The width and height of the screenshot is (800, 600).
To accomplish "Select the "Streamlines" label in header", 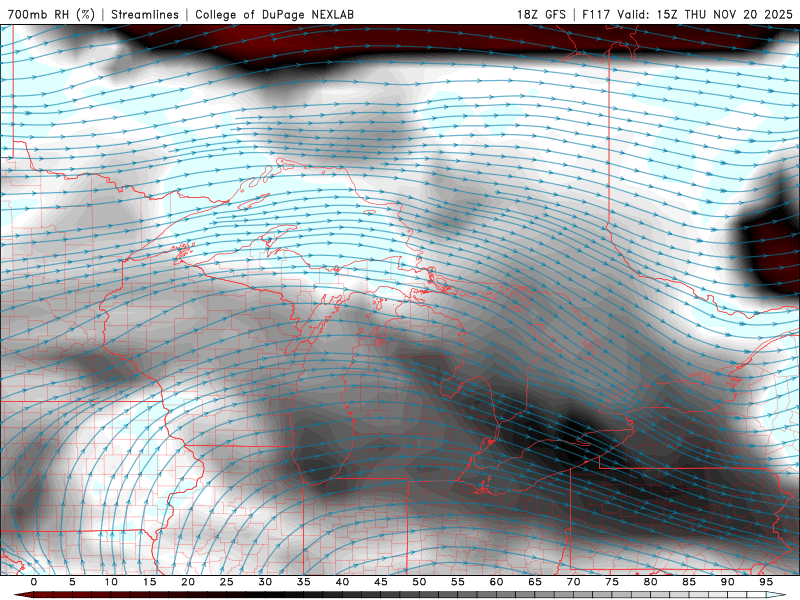I will [x=145, y=14].
